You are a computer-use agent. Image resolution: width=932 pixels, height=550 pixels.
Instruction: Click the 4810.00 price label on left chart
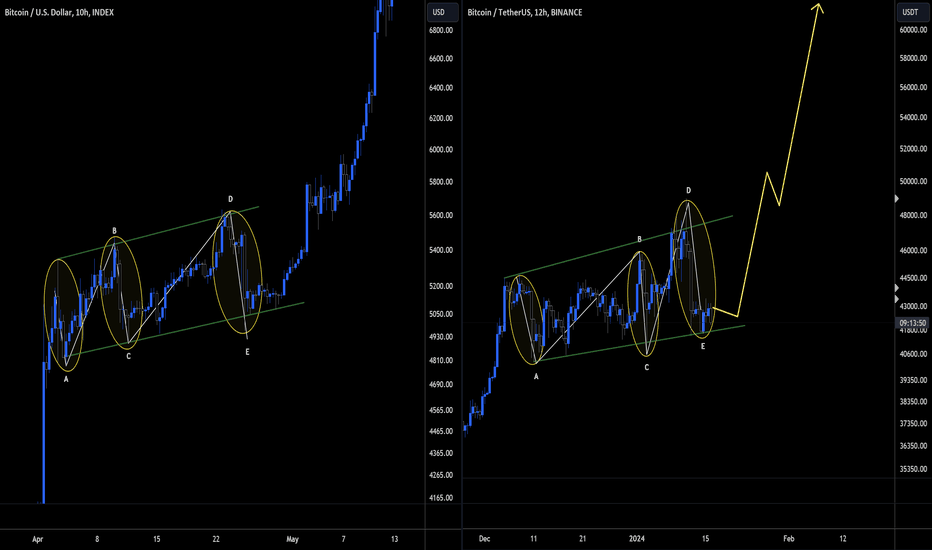click(x=441, y=360)
